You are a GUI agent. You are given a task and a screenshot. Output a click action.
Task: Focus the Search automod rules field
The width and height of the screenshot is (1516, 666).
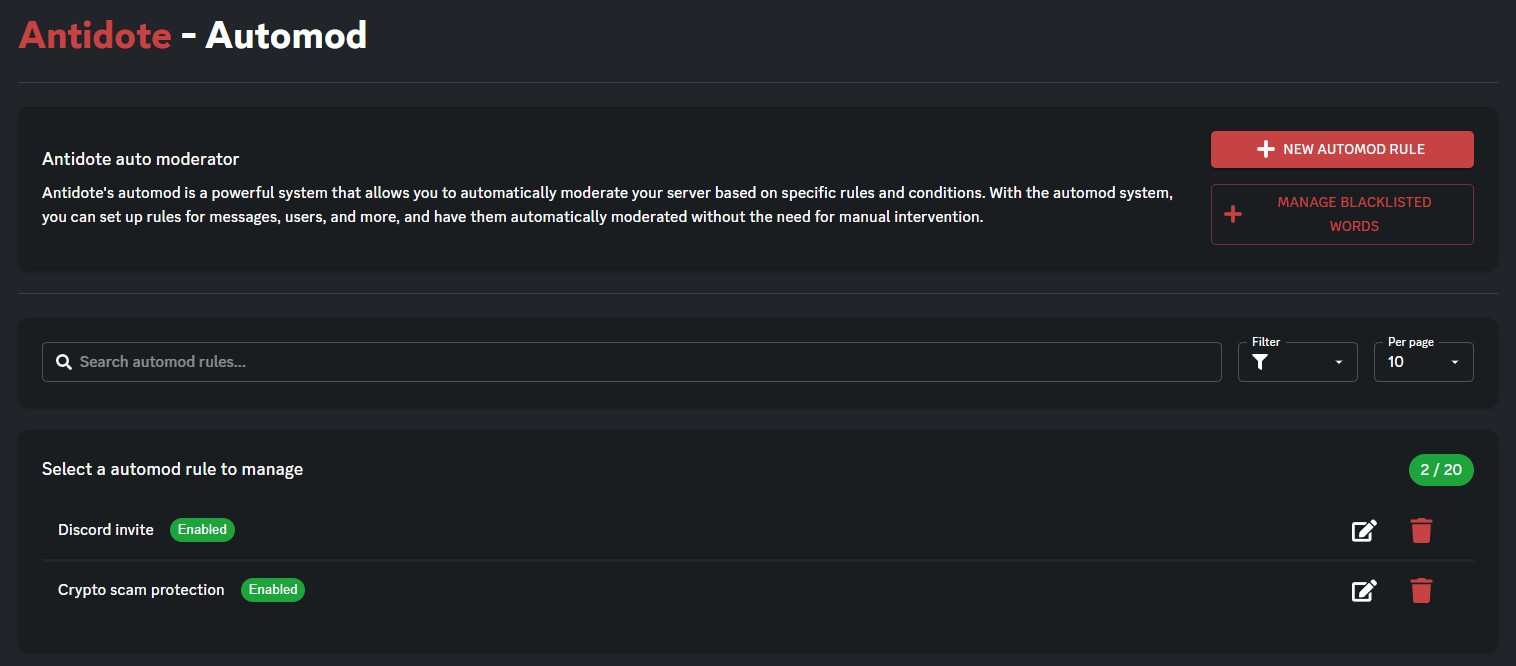640,362
